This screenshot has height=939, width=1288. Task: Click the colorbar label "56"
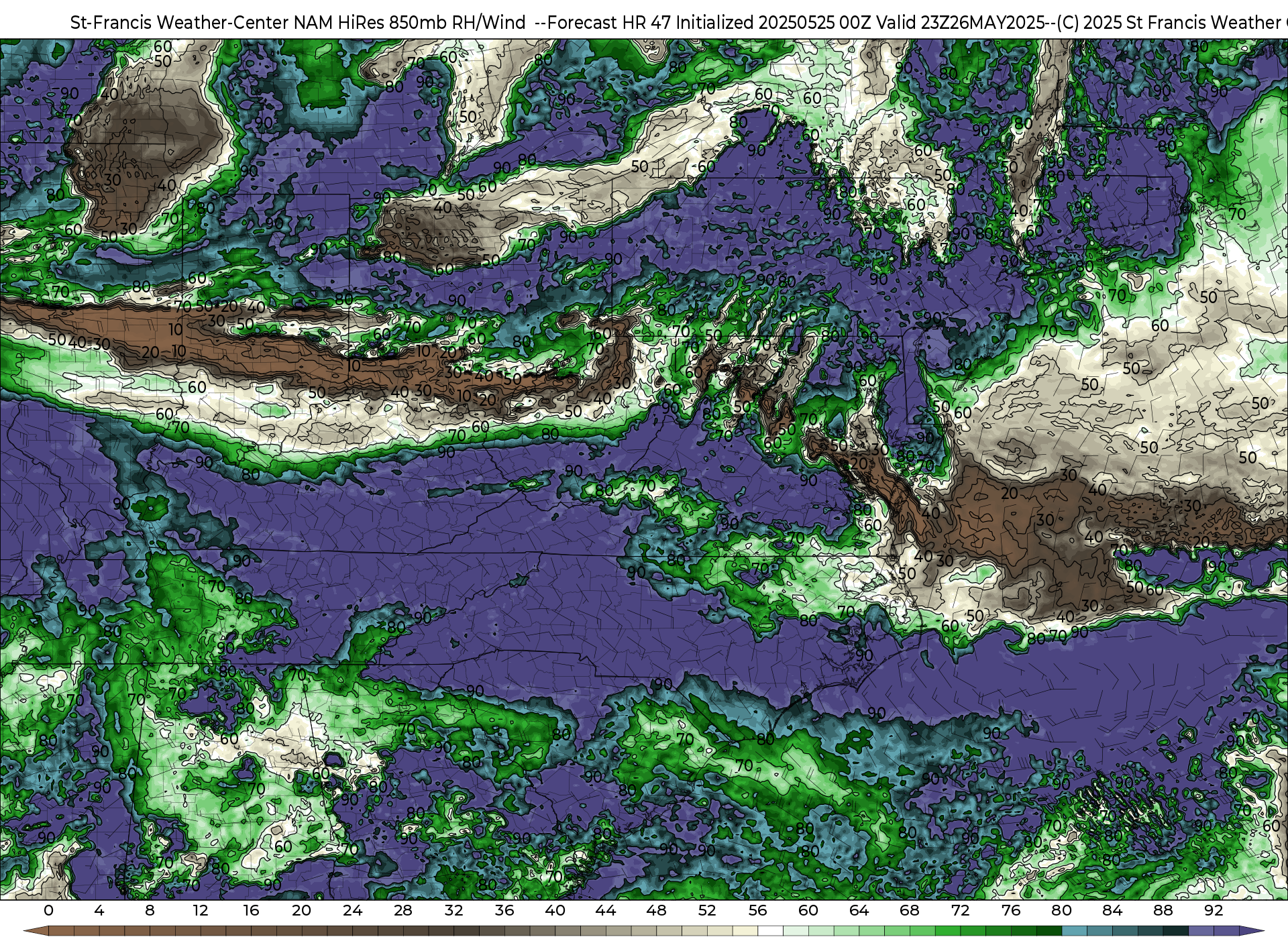pyautogui.click(x=758, y=910)
